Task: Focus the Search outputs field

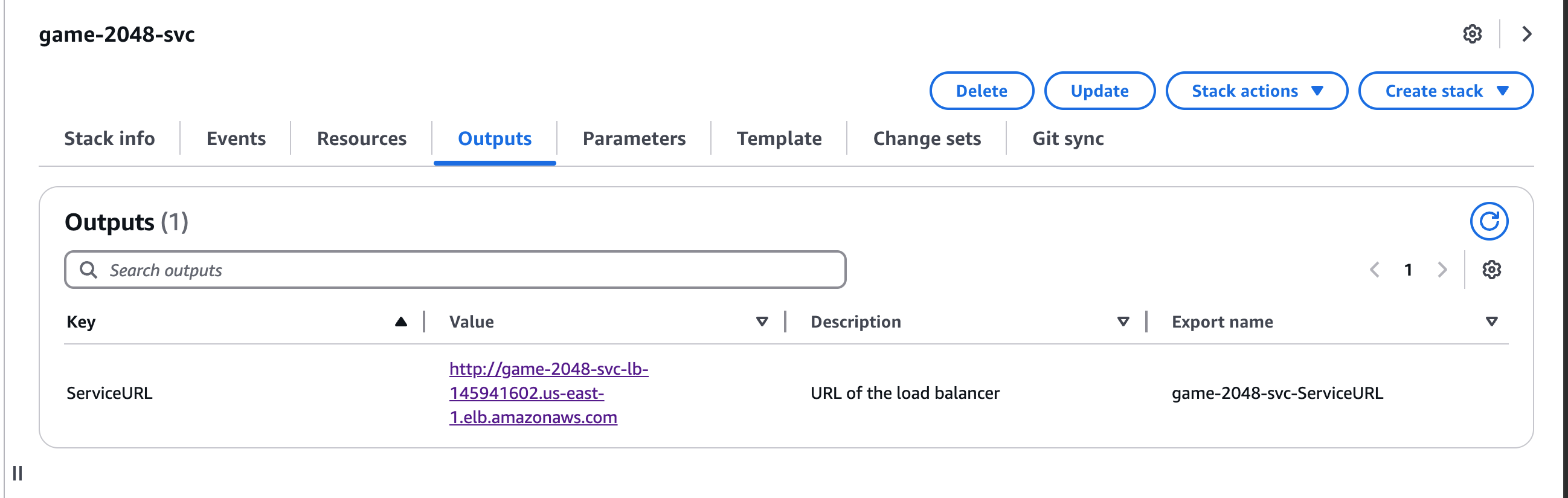Action: click(455, 270)
